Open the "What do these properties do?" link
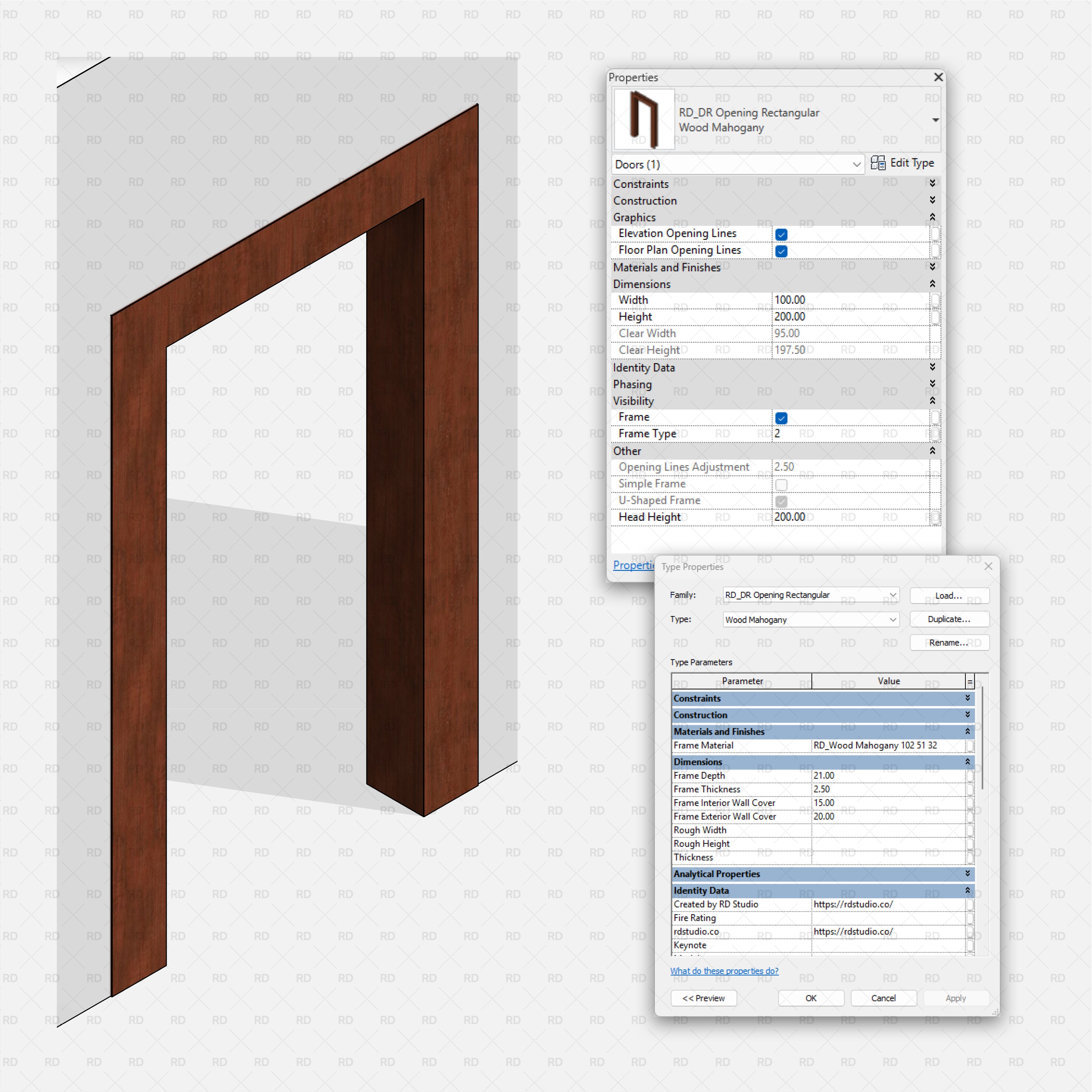This screenshot has height=1092, width=1092. (724, 971)
